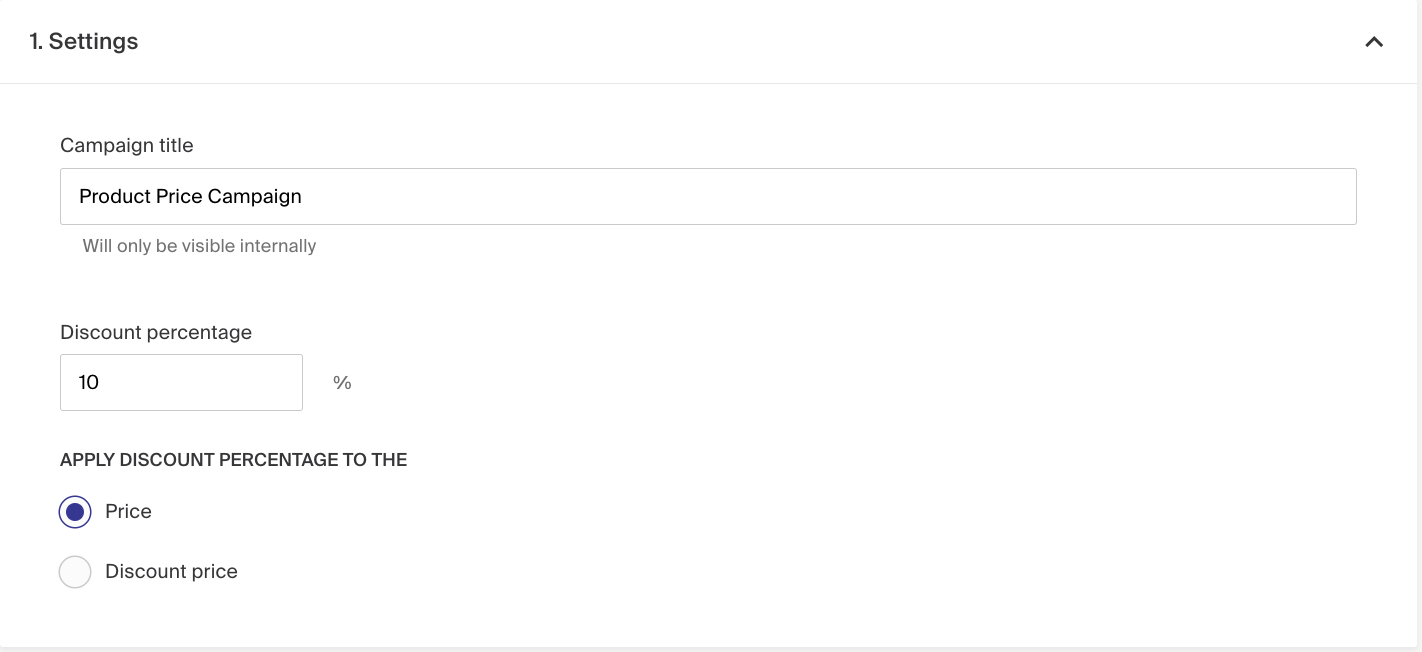The height and width of the screenshot is (652, 1422).
Task: Click the value "10" in discount field
Action: [x=89, y=383]
